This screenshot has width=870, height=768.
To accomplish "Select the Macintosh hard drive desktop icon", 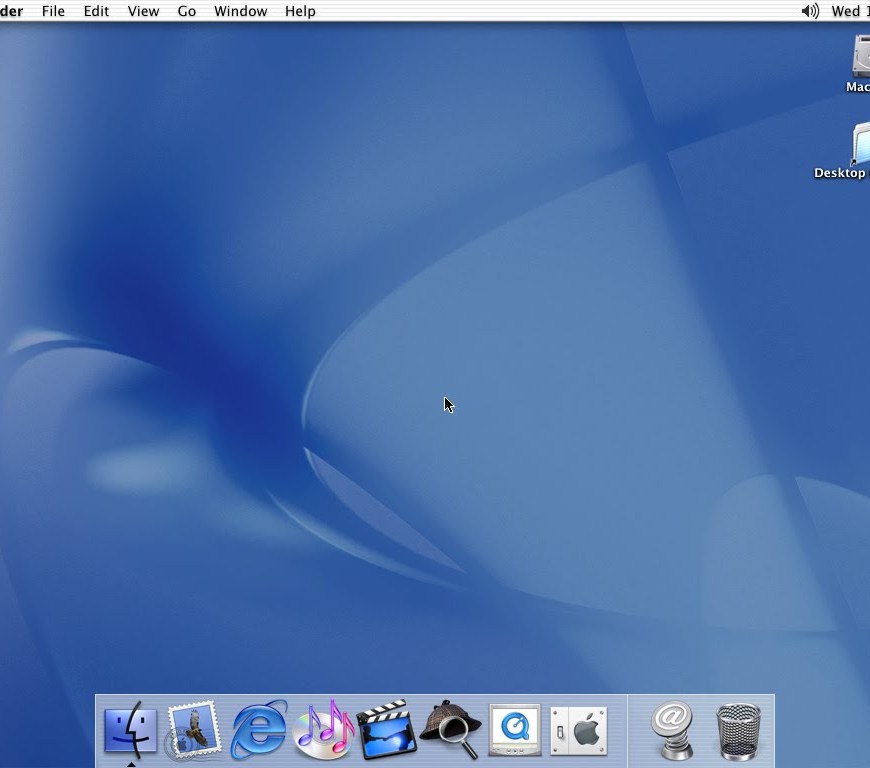I will point(861,56).
